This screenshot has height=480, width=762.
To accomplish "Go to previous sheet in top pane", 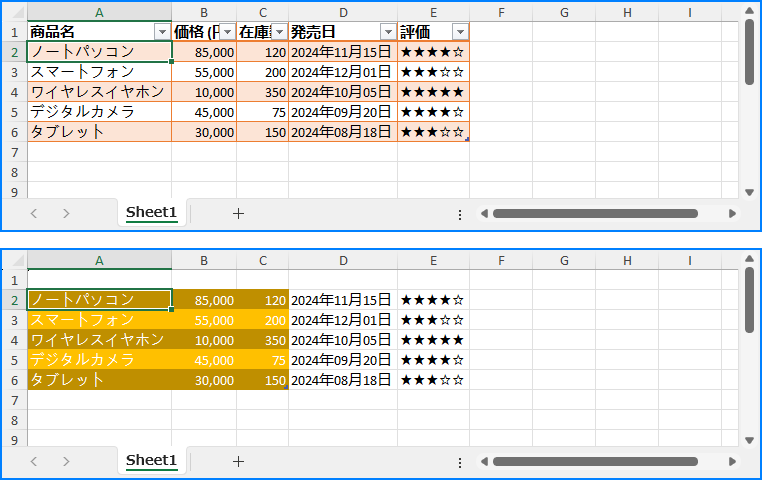I will coord(34,213).
